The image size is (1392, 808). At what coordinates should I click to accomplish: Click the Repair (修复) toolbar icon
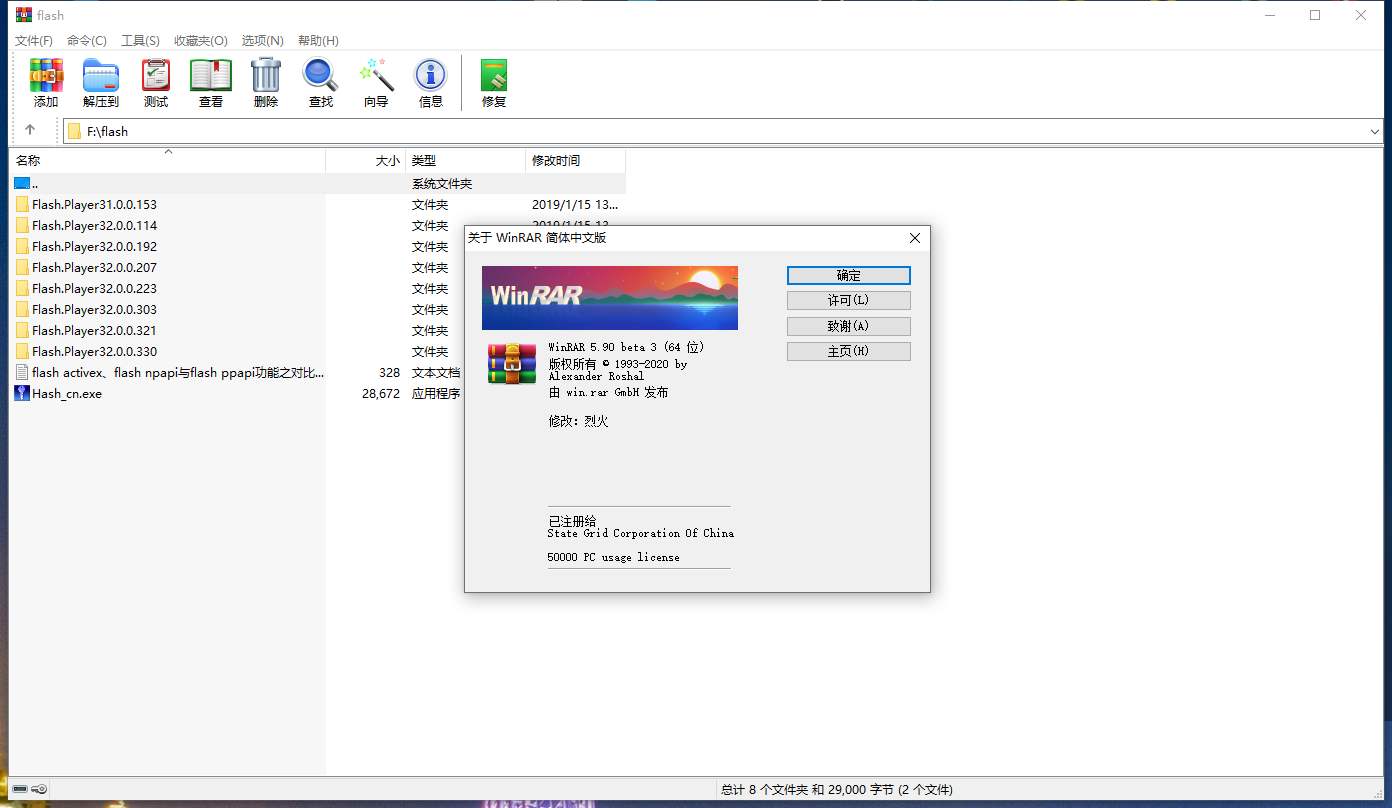494,76
